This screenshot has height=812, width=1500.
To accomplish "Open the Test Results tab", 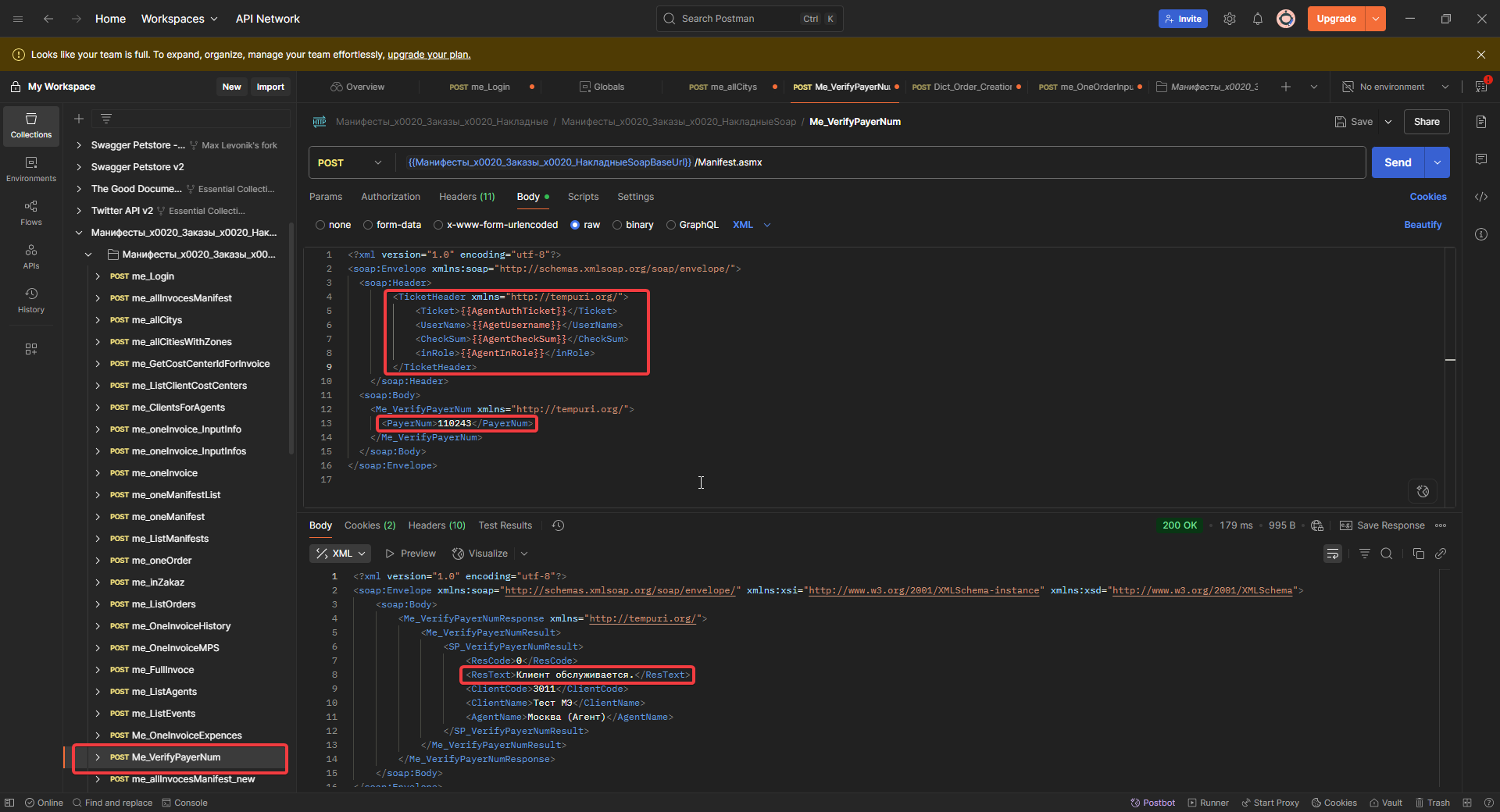I will 505,525.
